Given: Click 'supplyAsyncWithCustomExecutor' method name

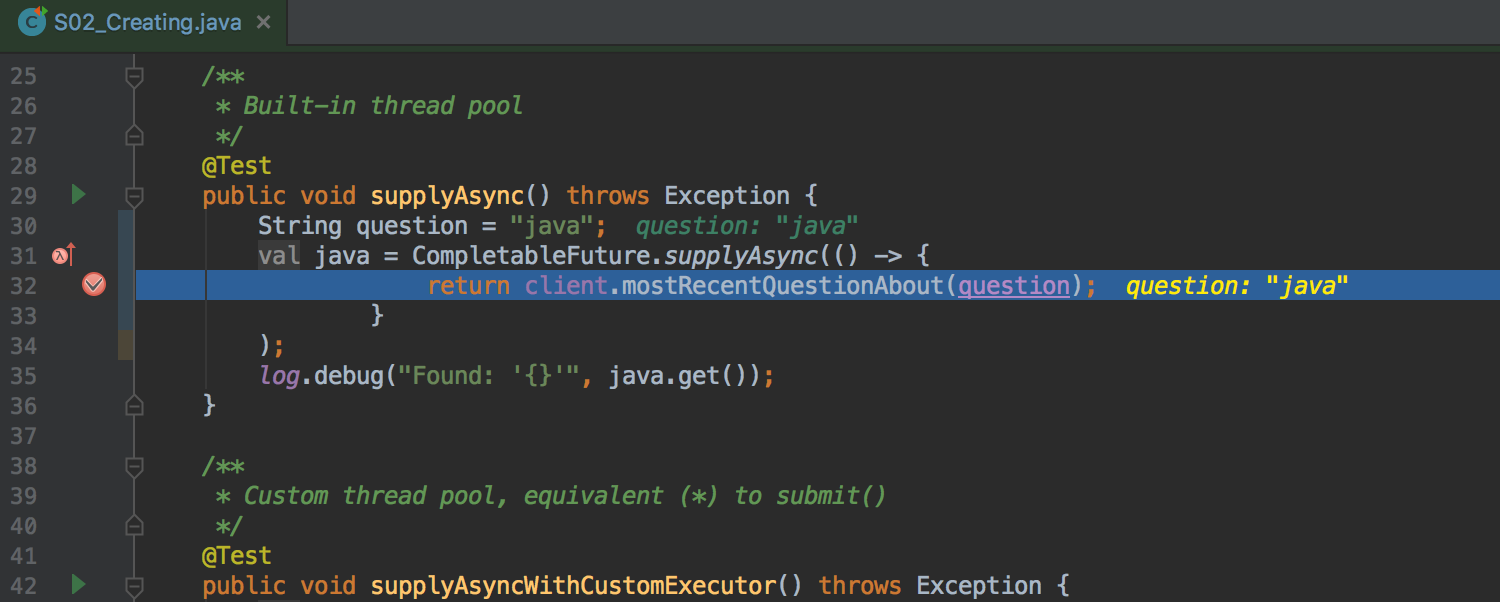Looking at the screenshot, I should click(x=573, y=586).
